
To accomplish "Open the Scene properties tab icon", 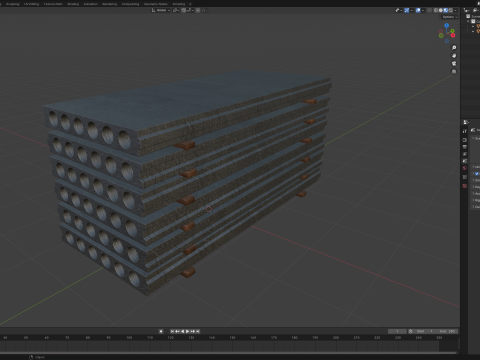I will [x=464, y=161].
